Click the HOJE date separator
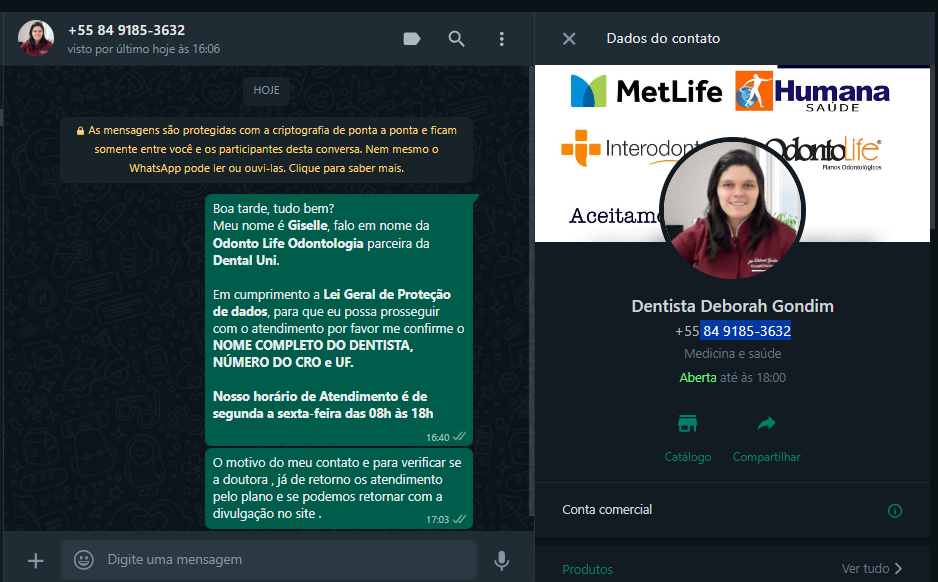Screen dimensions: 938x582 [x=266, y=90]
